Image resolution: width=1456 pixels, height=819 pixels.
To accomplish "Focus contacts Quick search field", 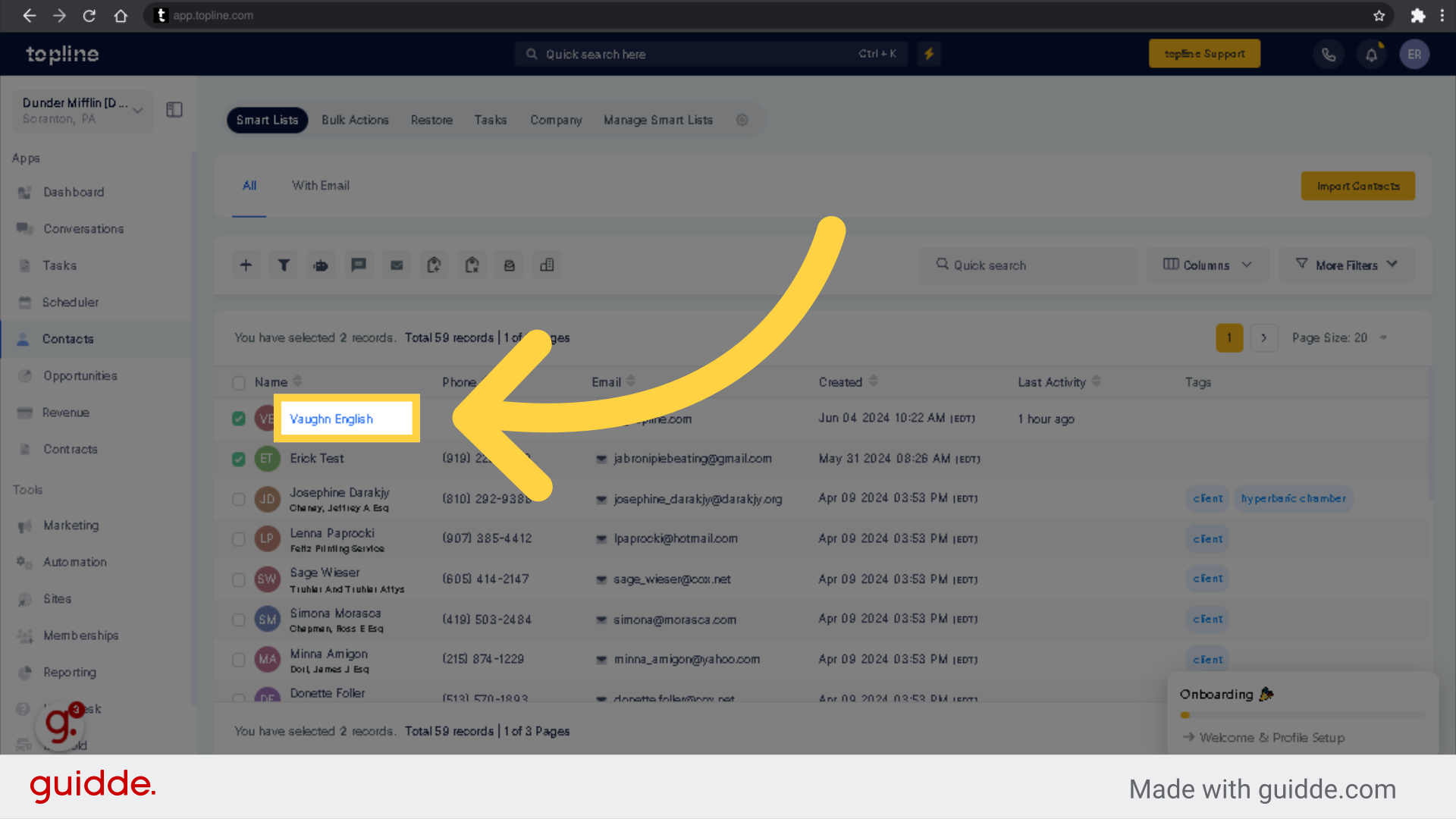I will pos(1028,265).
